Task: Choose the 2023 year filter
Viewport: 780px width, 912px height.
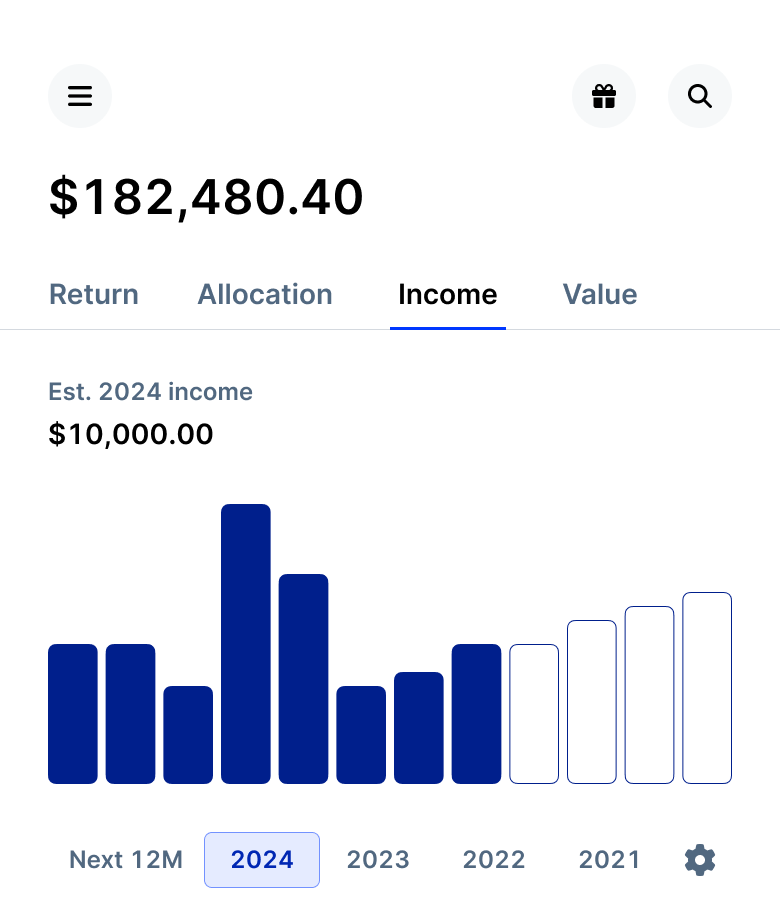Action: pos(378,860)
